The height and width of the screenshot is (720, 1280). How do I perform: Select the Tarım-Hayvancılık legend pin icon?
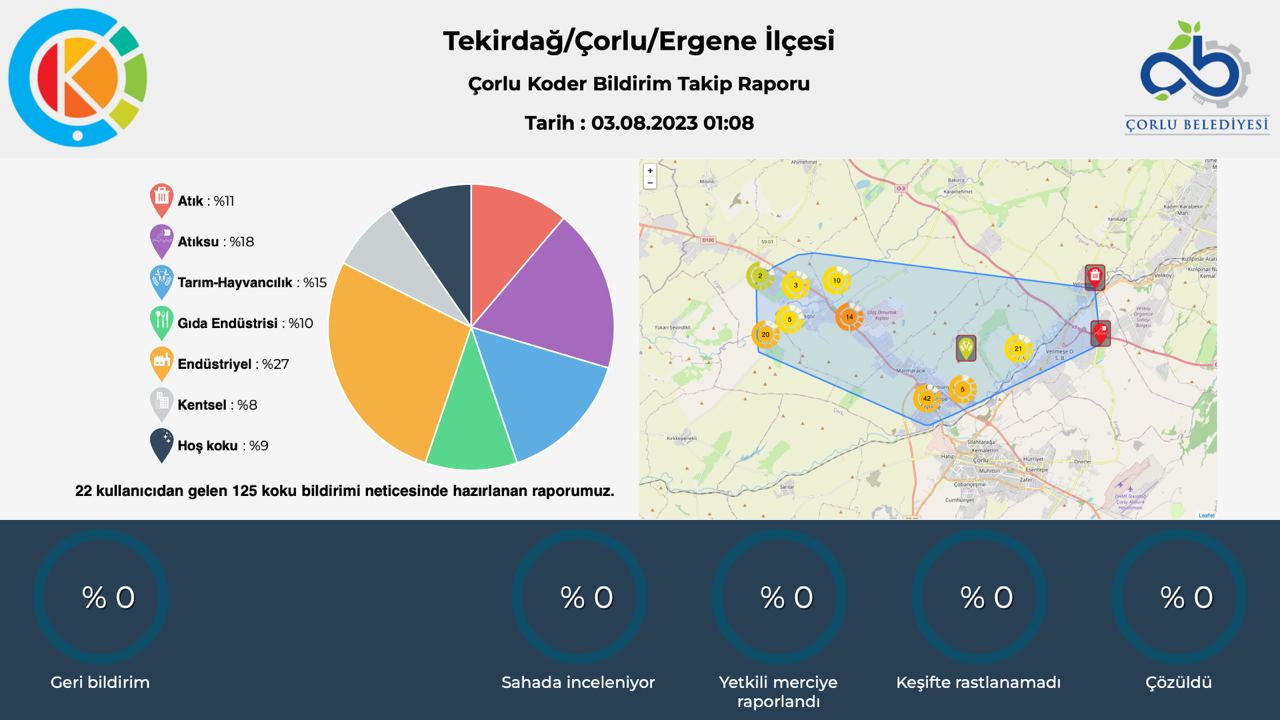pos(161,282)
